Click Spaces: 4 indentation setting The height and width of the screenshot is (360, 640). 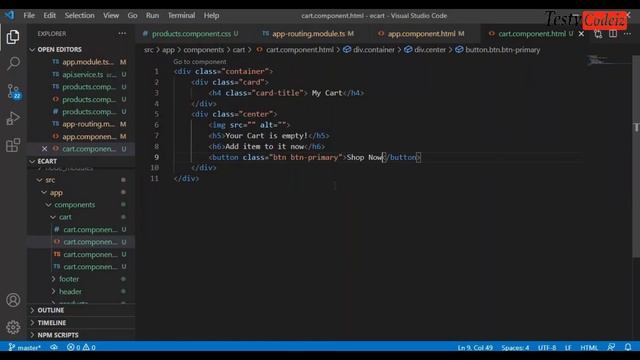pyautogui.click(x=515, y=347)
